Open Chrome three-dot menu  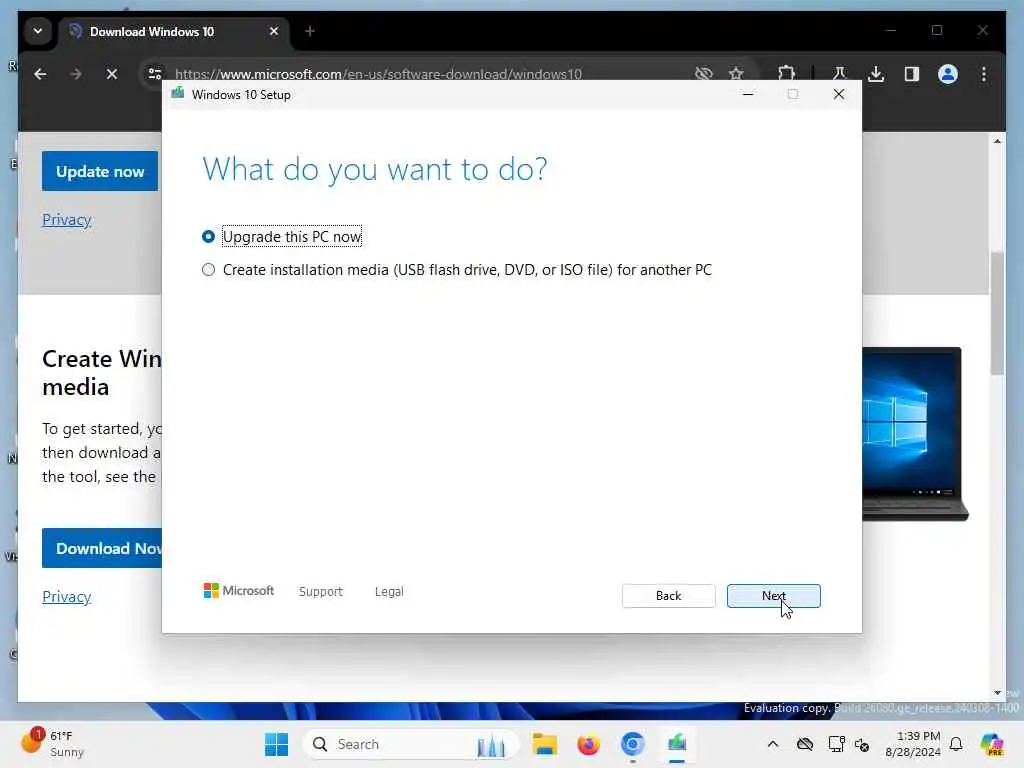tap(984, 74)
